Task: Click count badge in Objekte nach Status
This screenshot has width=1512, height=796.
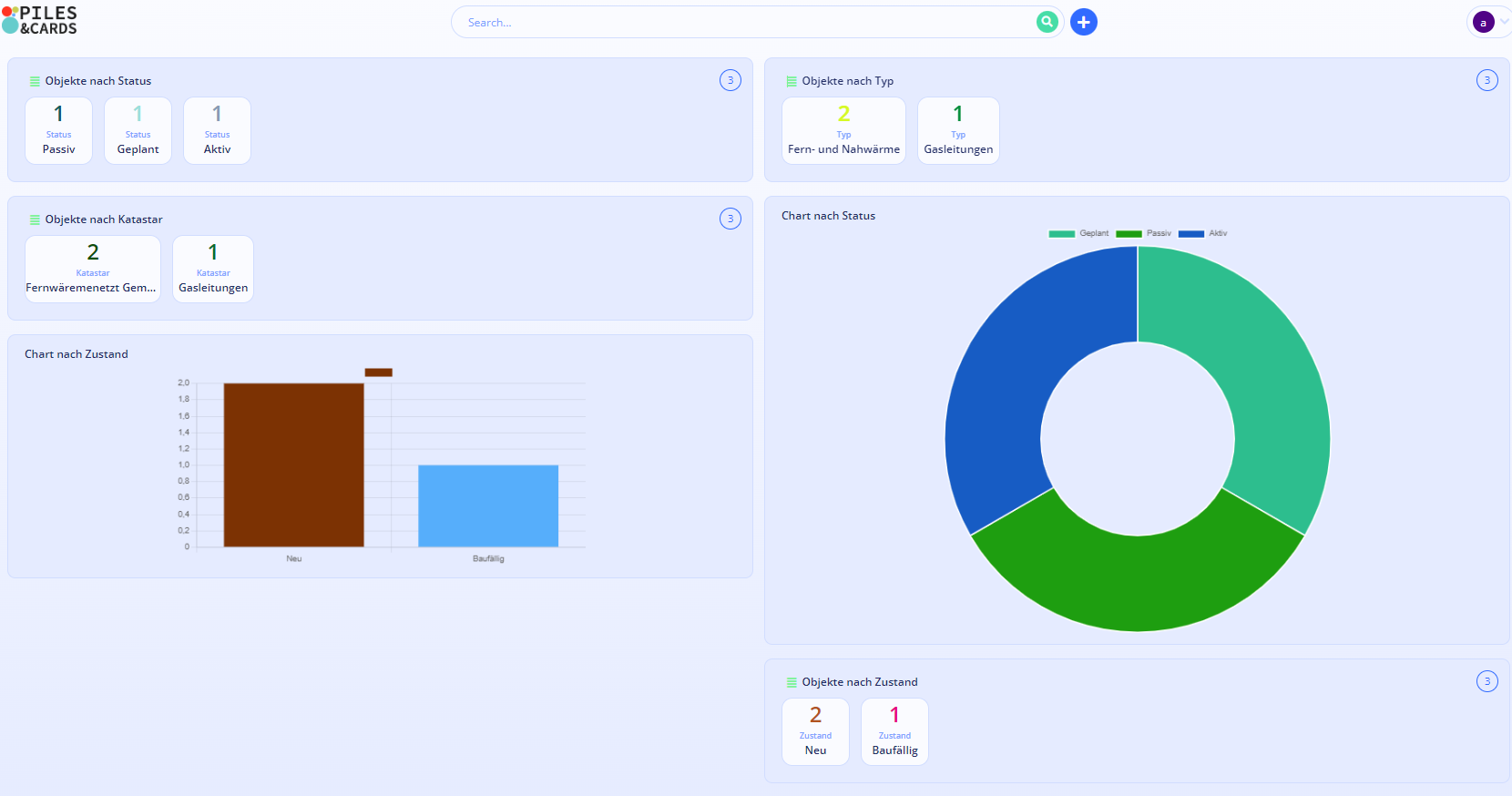Action: pos(730,80)
